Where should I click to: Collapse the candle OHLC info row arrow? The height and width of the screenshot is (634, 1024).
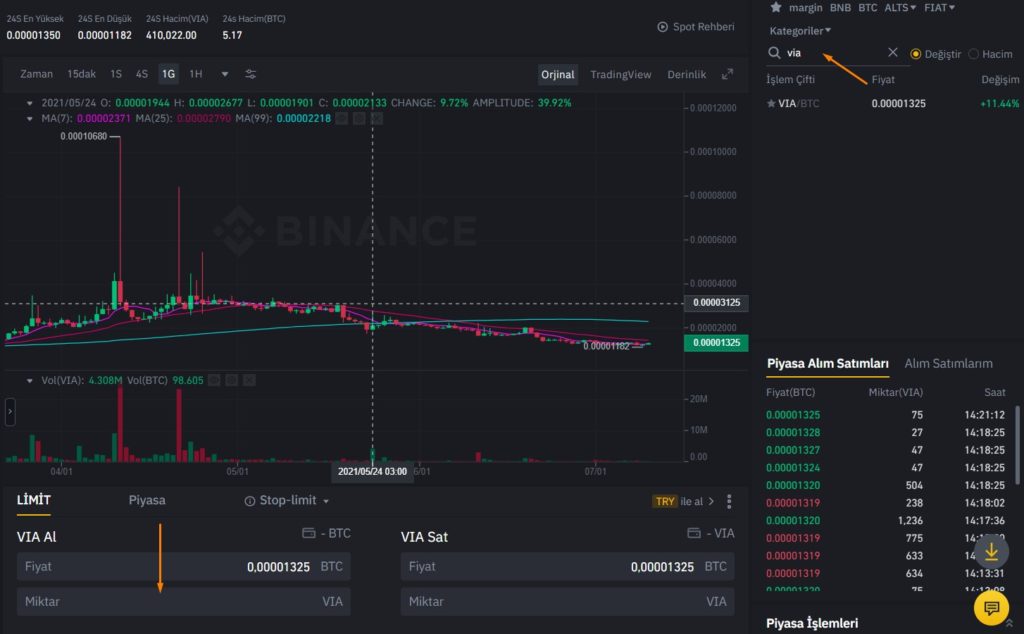coord(29,103)
